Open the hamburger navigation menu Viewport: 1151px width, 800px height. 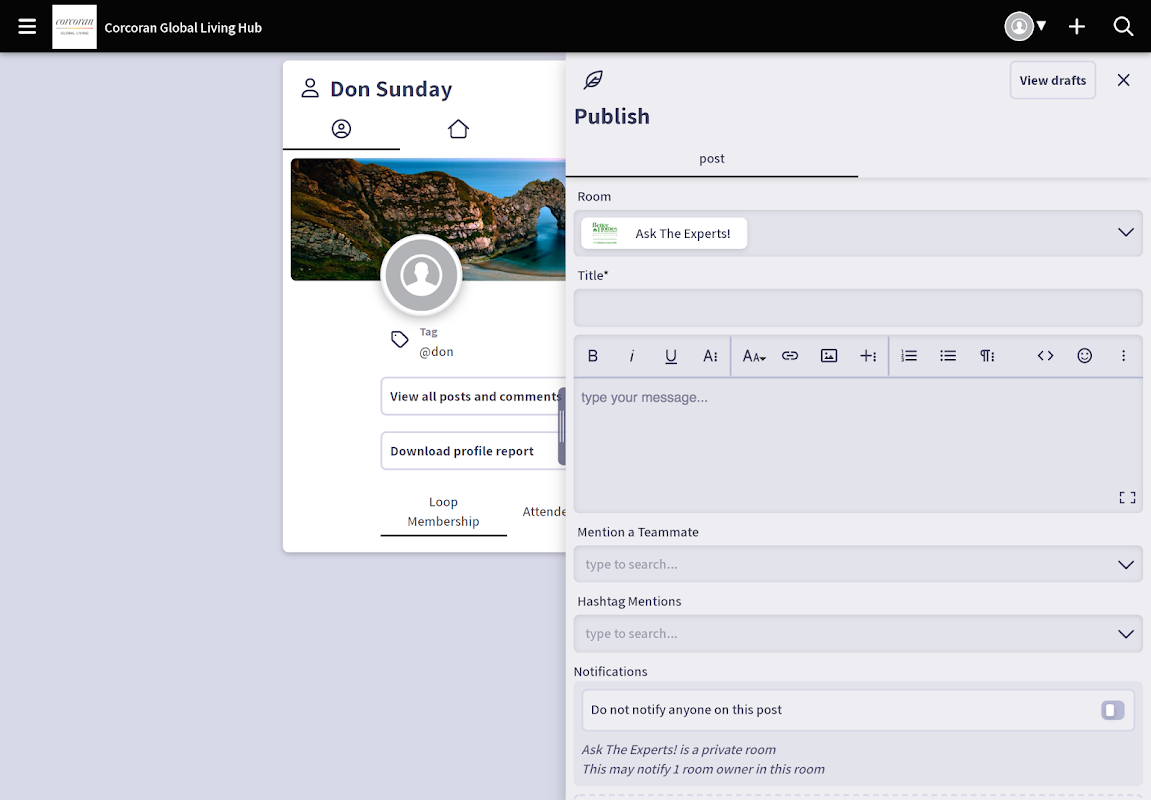(27, 27)
